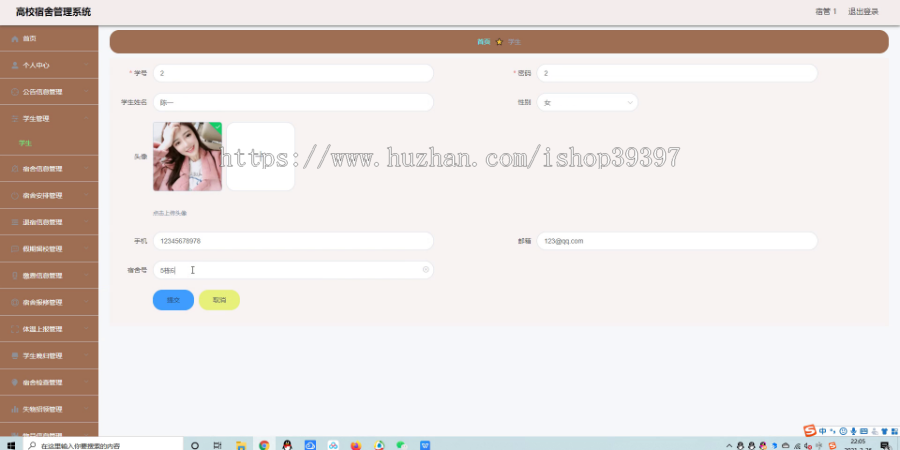Click the 学生 breadcrumb text
900x450 pixels.
(x=514, y=42)
